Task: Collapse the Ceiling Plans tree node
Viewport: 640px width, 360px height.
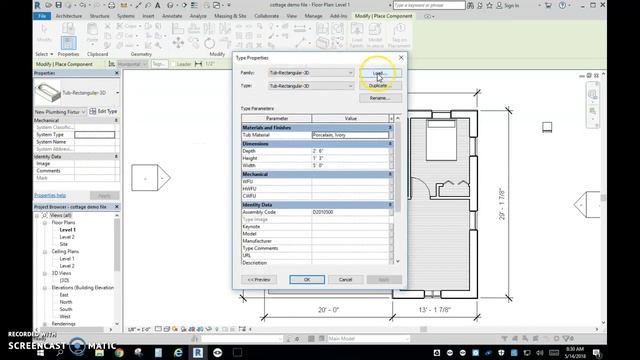Action: point(45,252)
